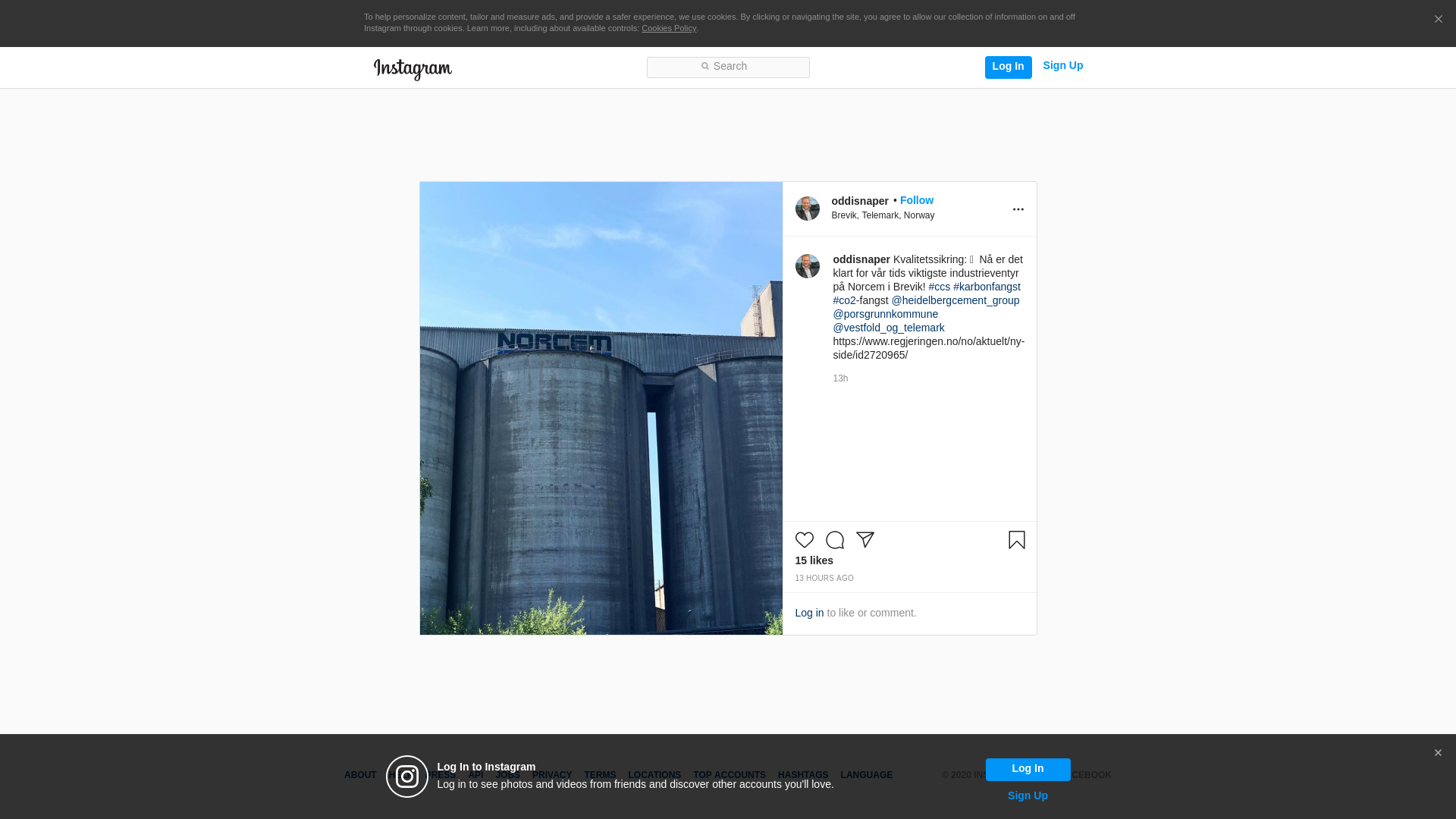Viewport: 1456px width, 819px height.
Task: Open @heidelbergcement_group mention
Action: point(955,300)
